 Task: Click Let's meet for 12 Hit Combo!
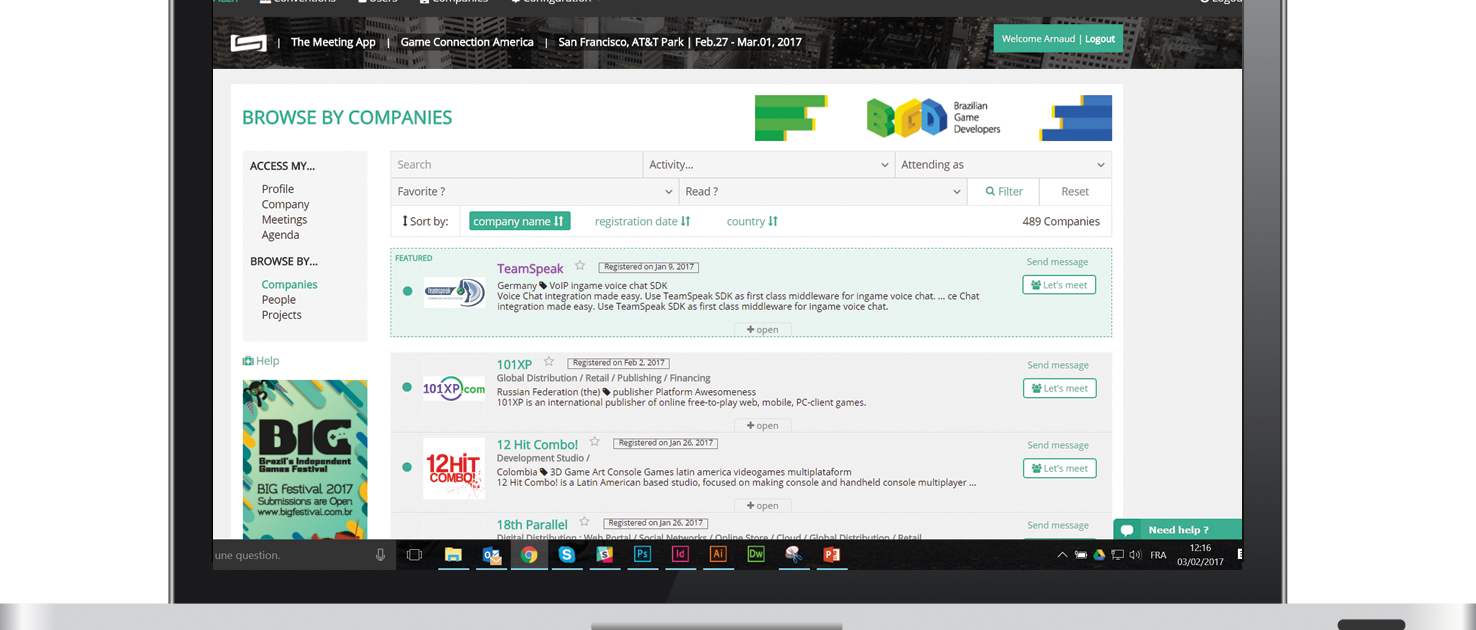click(x=1059, y=468)
